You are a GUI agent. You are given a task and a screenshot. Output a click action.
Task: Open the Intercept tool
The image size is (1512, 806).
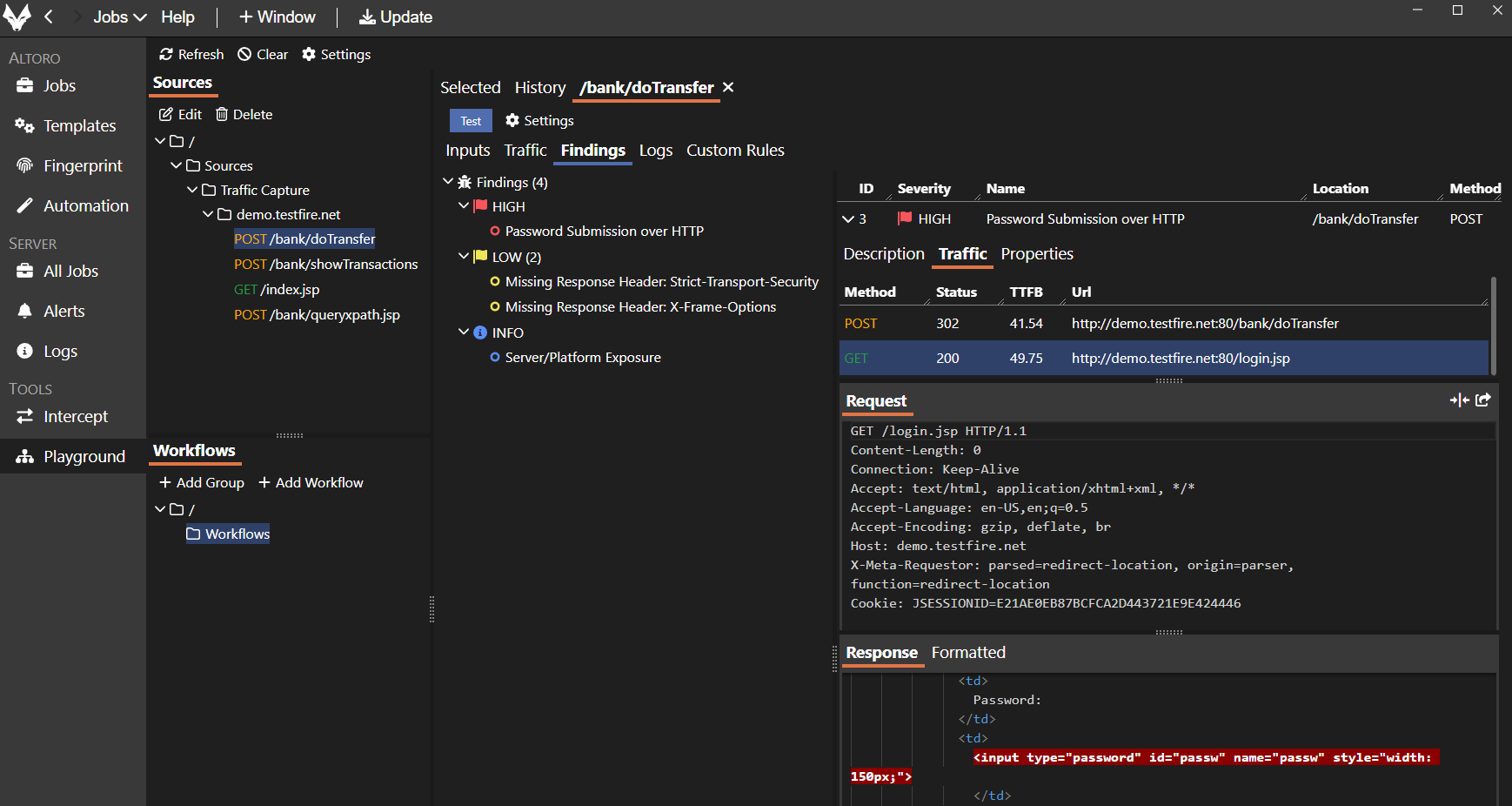(63, 416)
